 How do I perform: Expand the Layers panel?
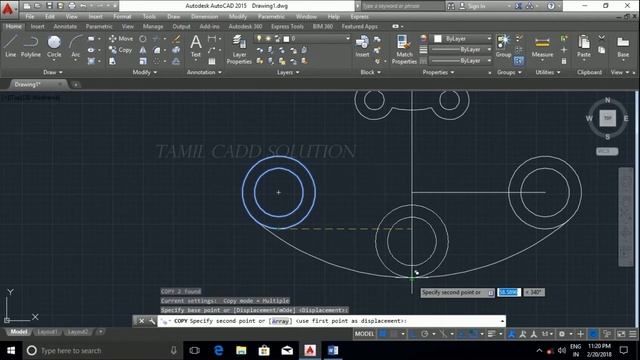(x=288, y=72)
